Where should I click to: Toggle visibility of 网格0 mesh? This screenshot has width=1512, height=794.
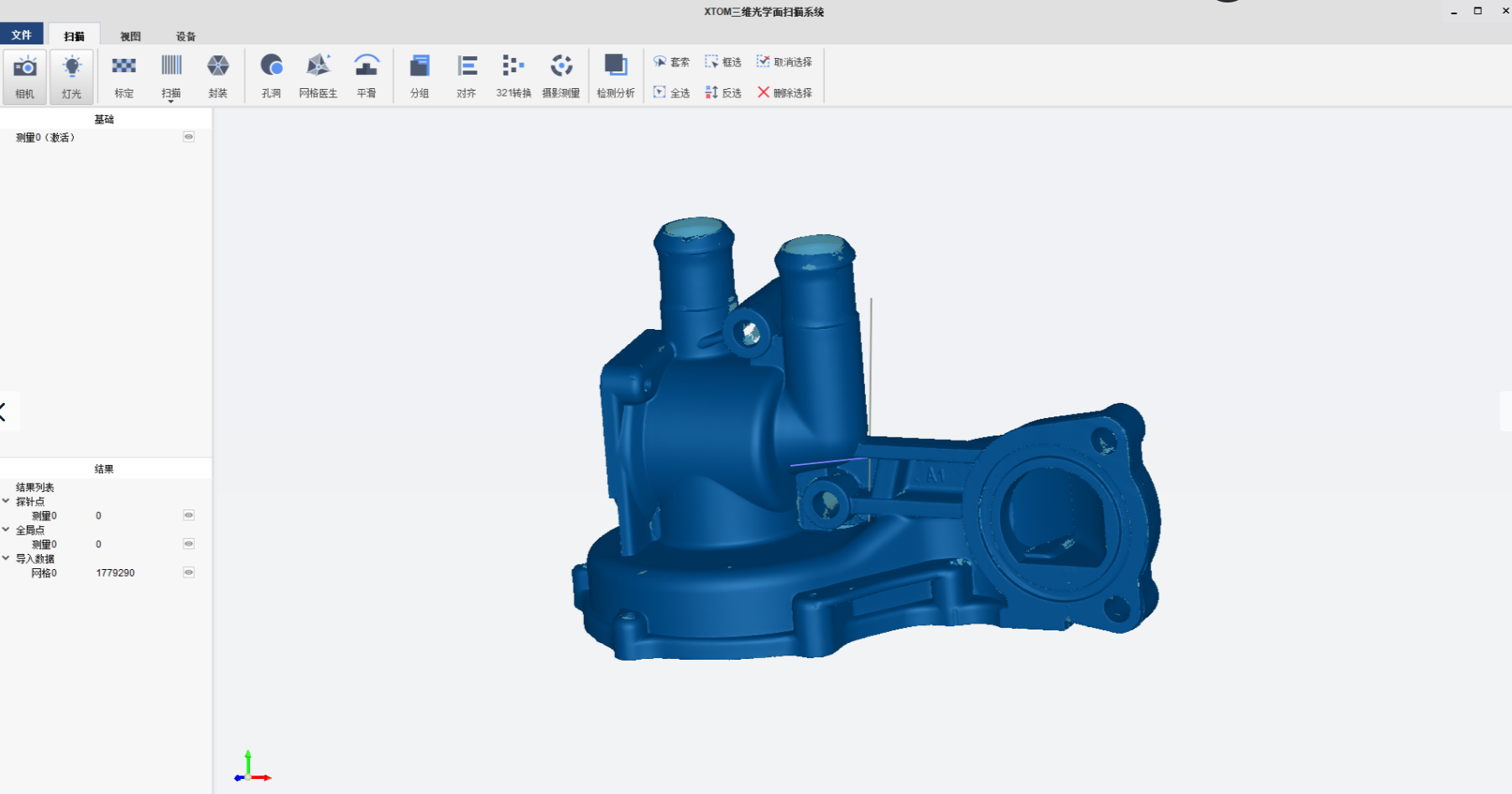pos(189,572)
